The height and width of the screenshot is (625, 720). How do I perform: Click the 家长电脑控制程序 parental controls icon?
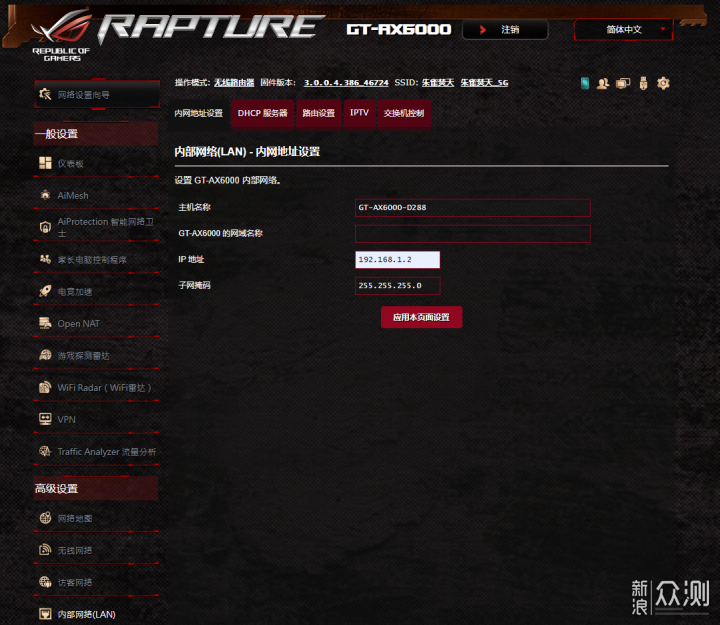point(45,259)
